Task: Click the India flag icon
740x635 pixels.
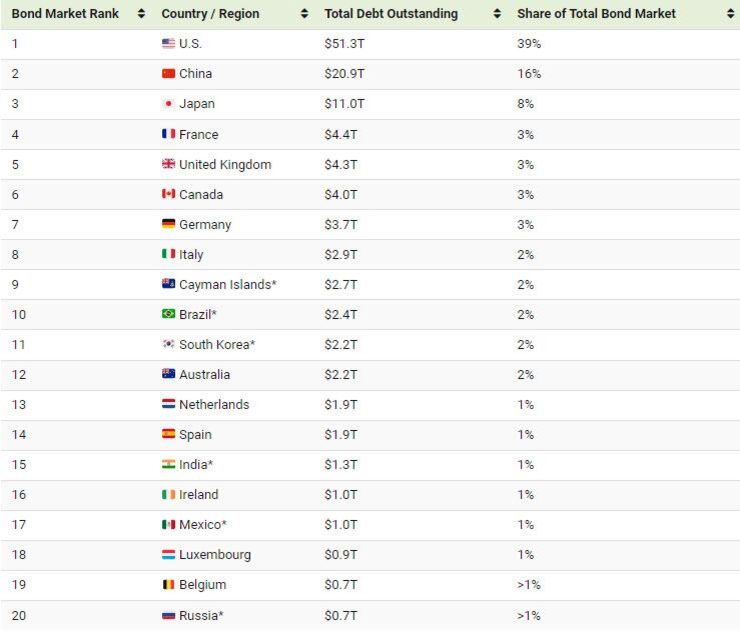Action: tap(168, 464)
